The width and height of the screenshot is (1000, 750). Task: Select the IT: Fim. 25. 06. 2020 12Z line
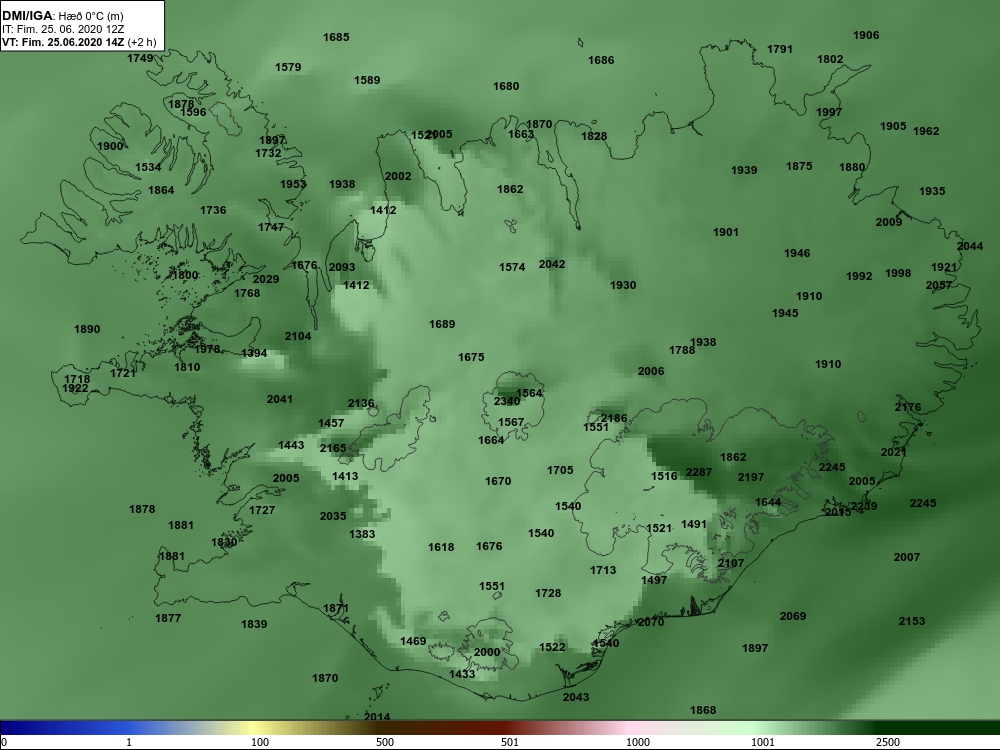62,29
